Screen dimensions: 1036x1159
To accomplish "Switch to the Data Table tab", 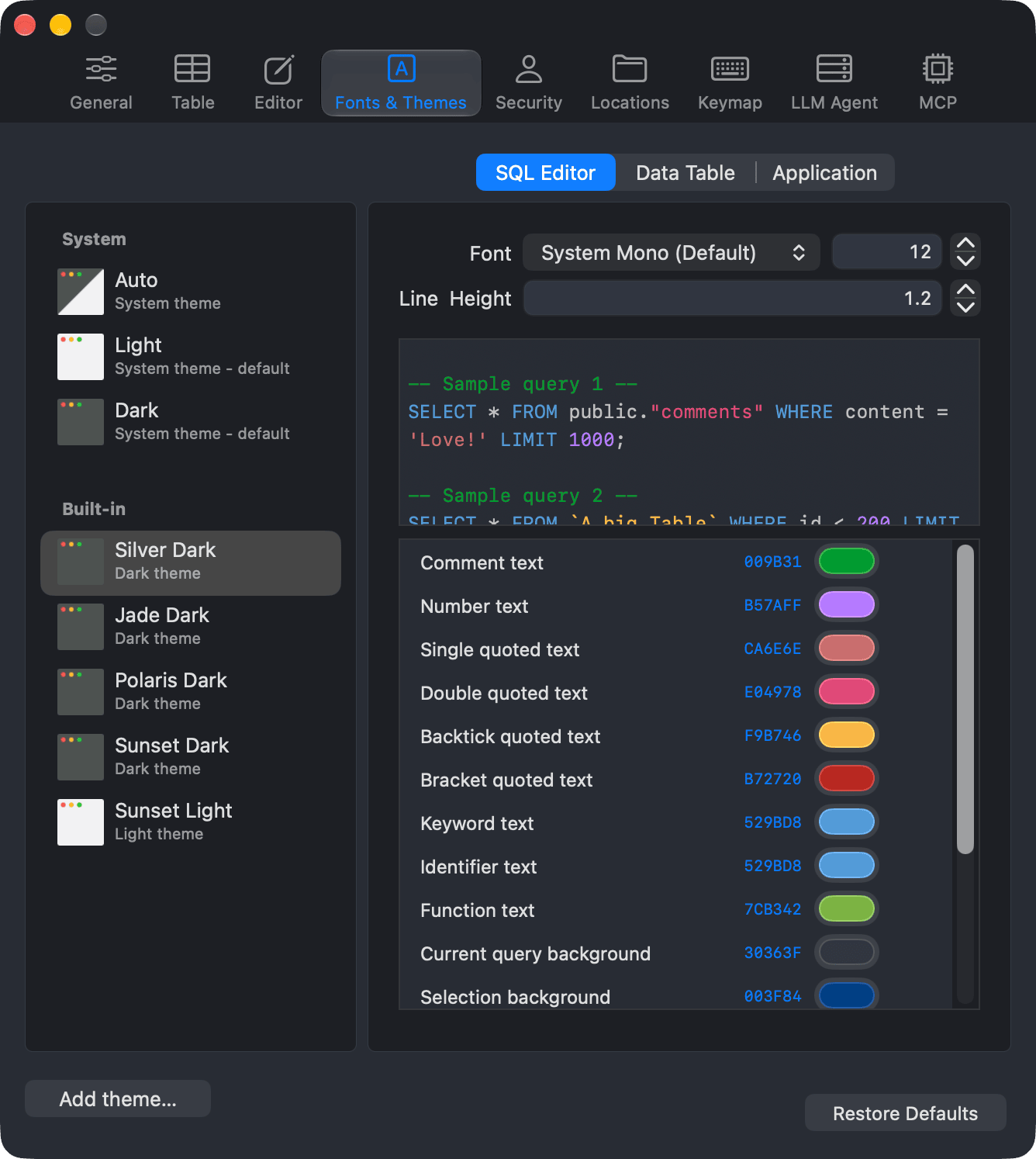I will 685,172.
